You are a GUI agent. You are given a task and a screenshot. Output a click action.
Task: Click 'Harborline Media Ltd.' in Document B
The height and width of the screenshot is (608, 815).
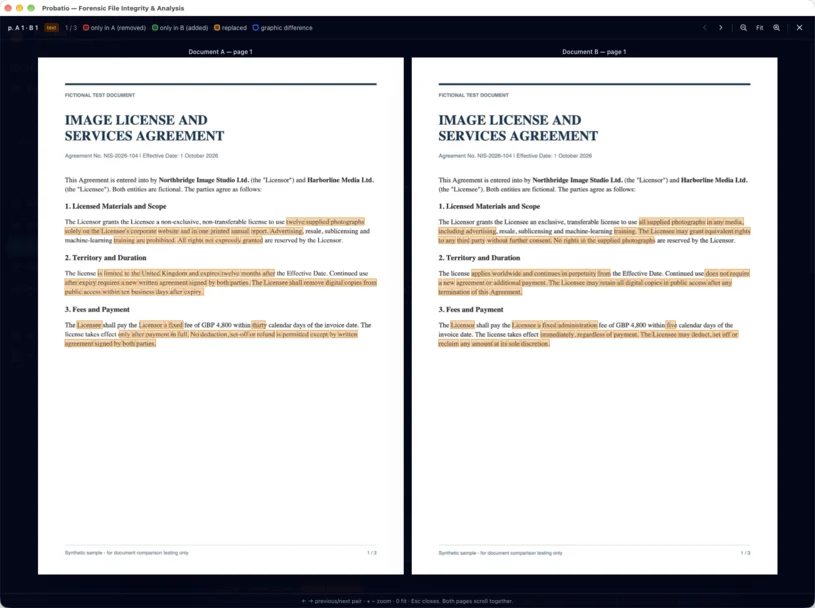[x=714, y=180]
